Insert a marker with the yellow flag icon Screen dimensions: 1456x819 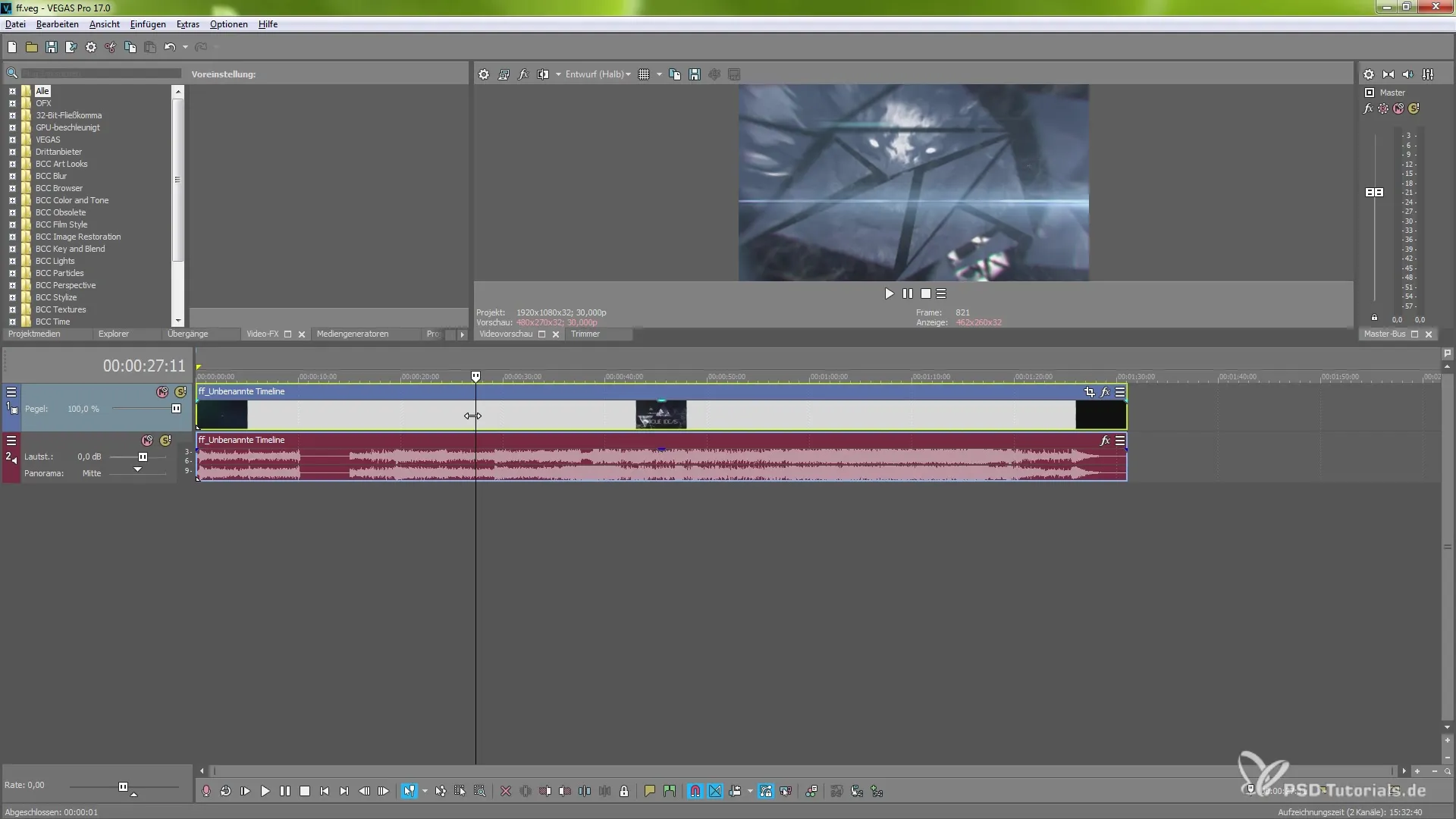[649, 791]
